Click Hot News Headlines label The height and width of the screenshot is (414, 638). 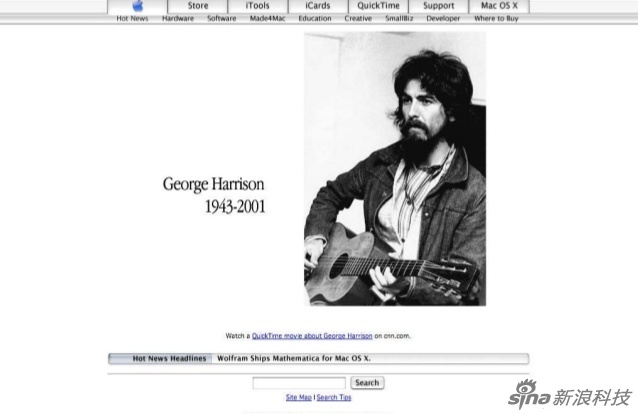pyautogui.click(x=169, y=359)
